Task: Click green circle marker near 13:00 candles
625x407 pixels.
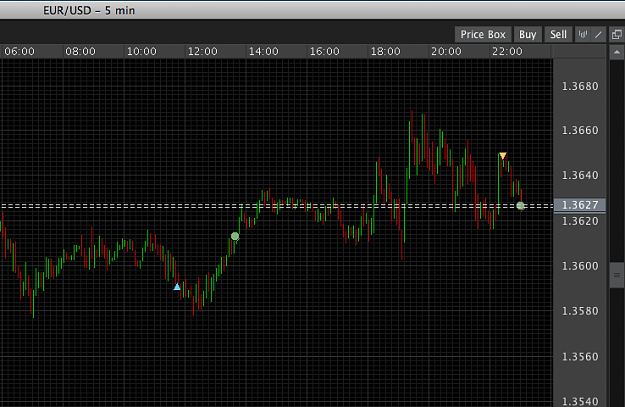Action: (x=235, y=236)
